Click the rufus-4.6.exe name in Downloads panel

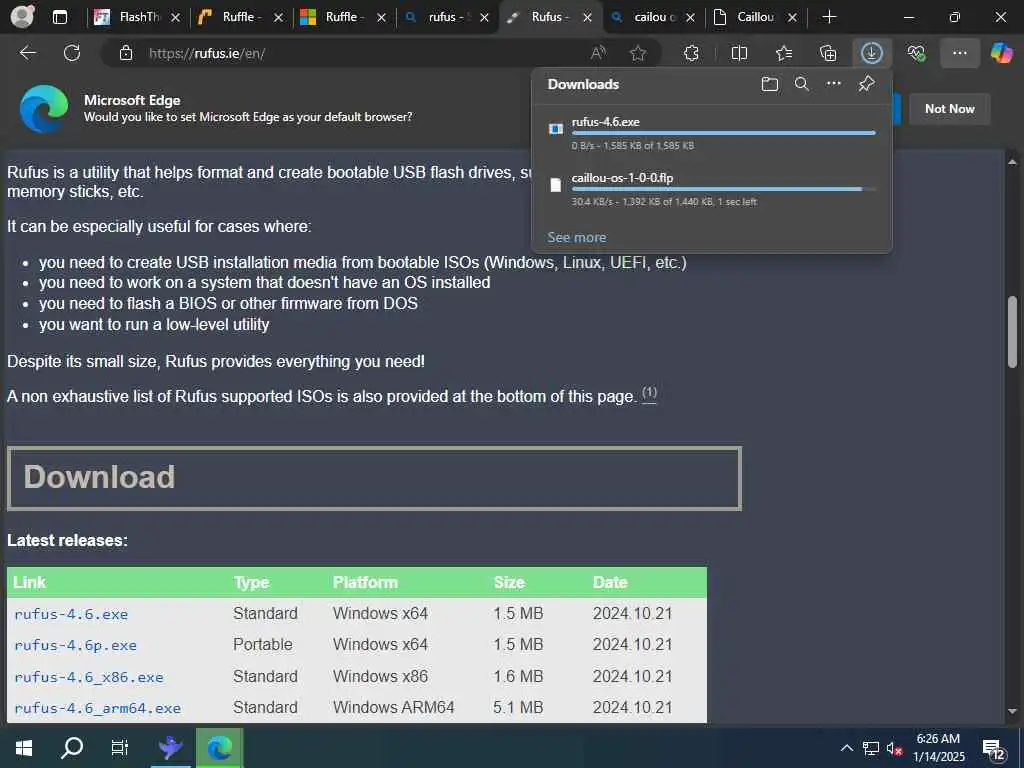[x=605, y=121]
